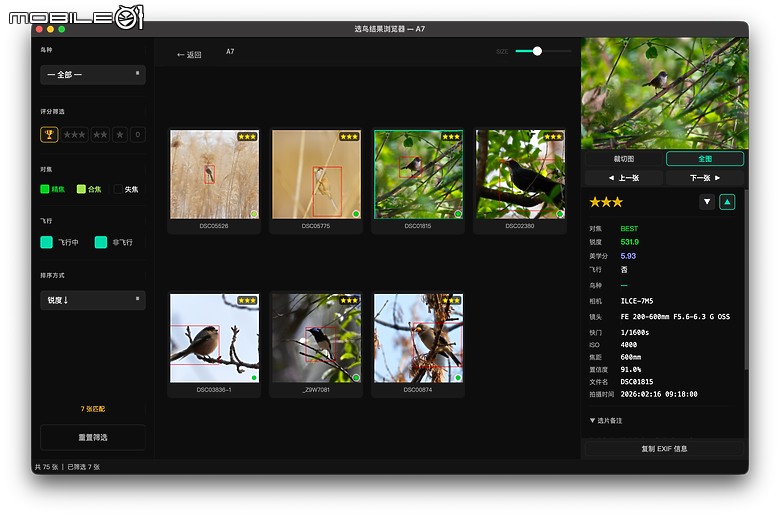The width and height of the screenshot is (780, 516).
Task: Click 复制 EXIF 信息 button
Action: tap(664, 448)
